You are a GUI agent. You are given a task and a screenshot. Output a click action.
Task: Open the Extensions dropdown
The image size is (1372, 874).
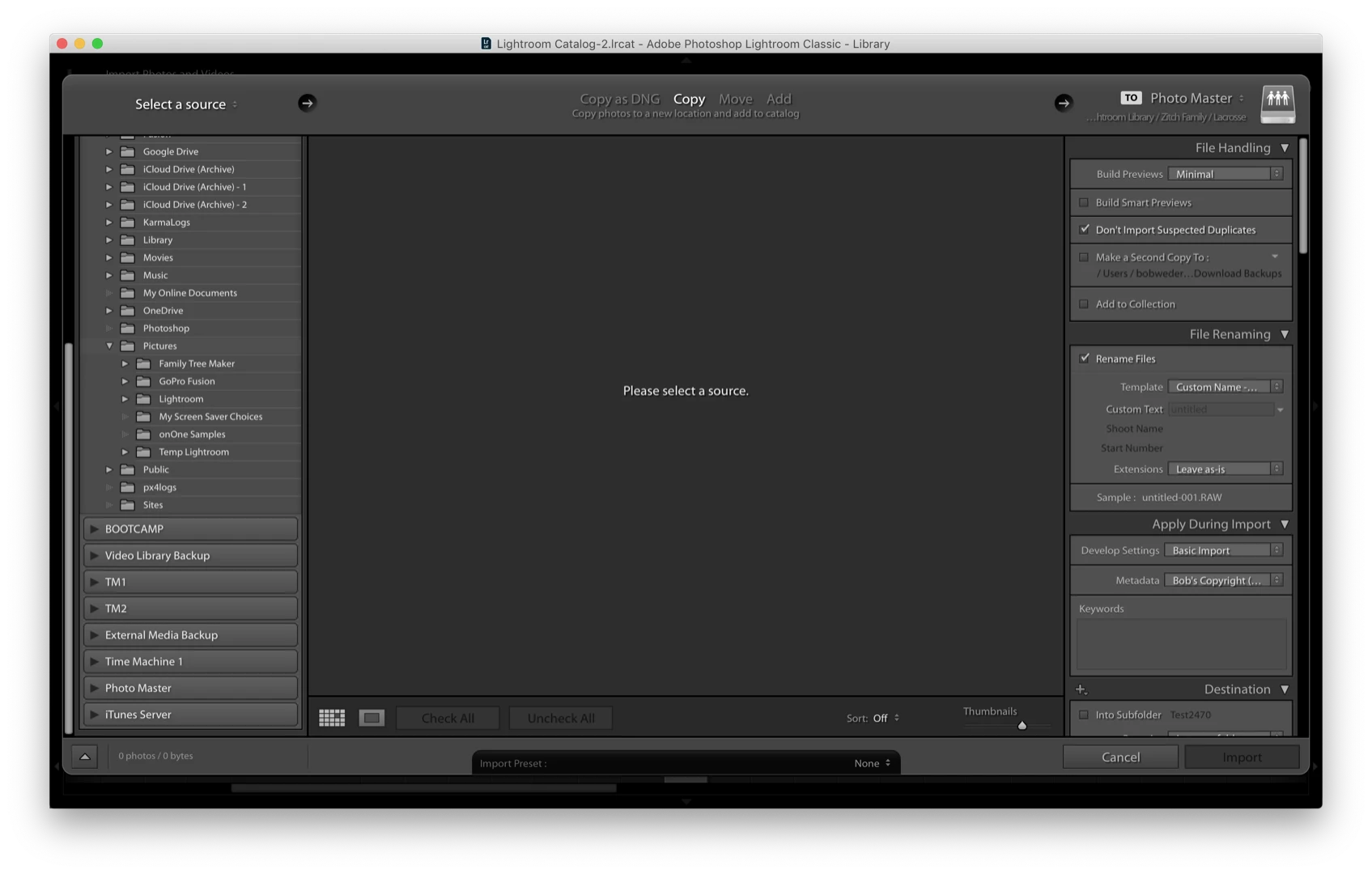pyautogui.click(x=1225, y=469)
